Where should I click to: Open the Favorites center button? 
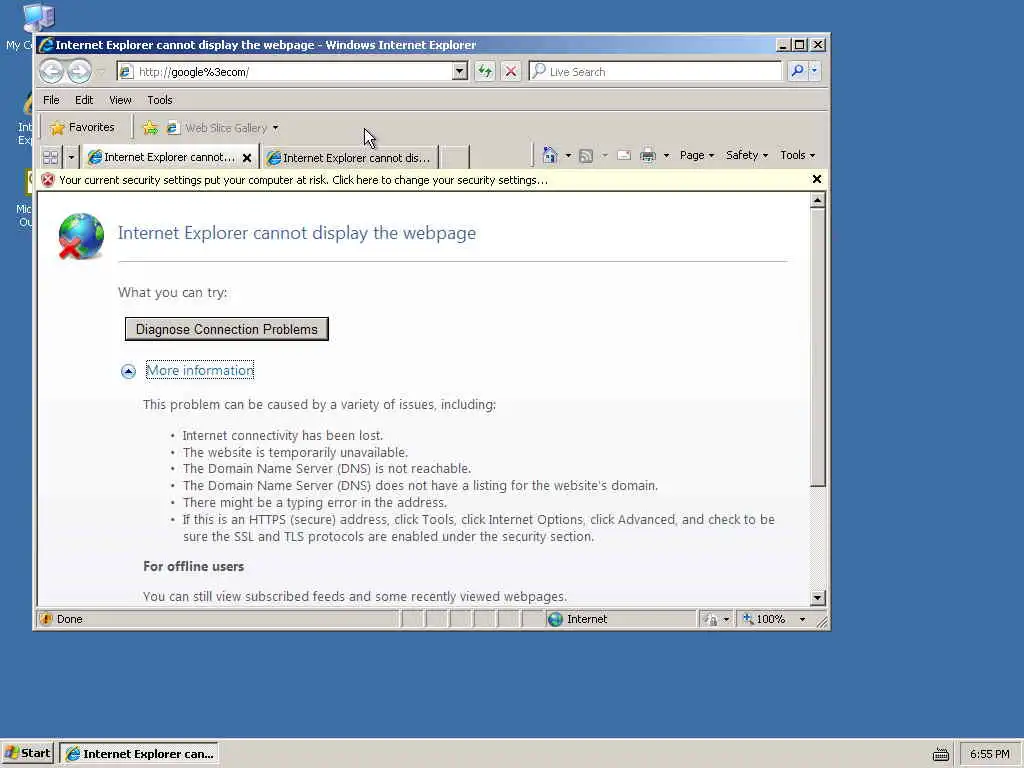(83, 127)
